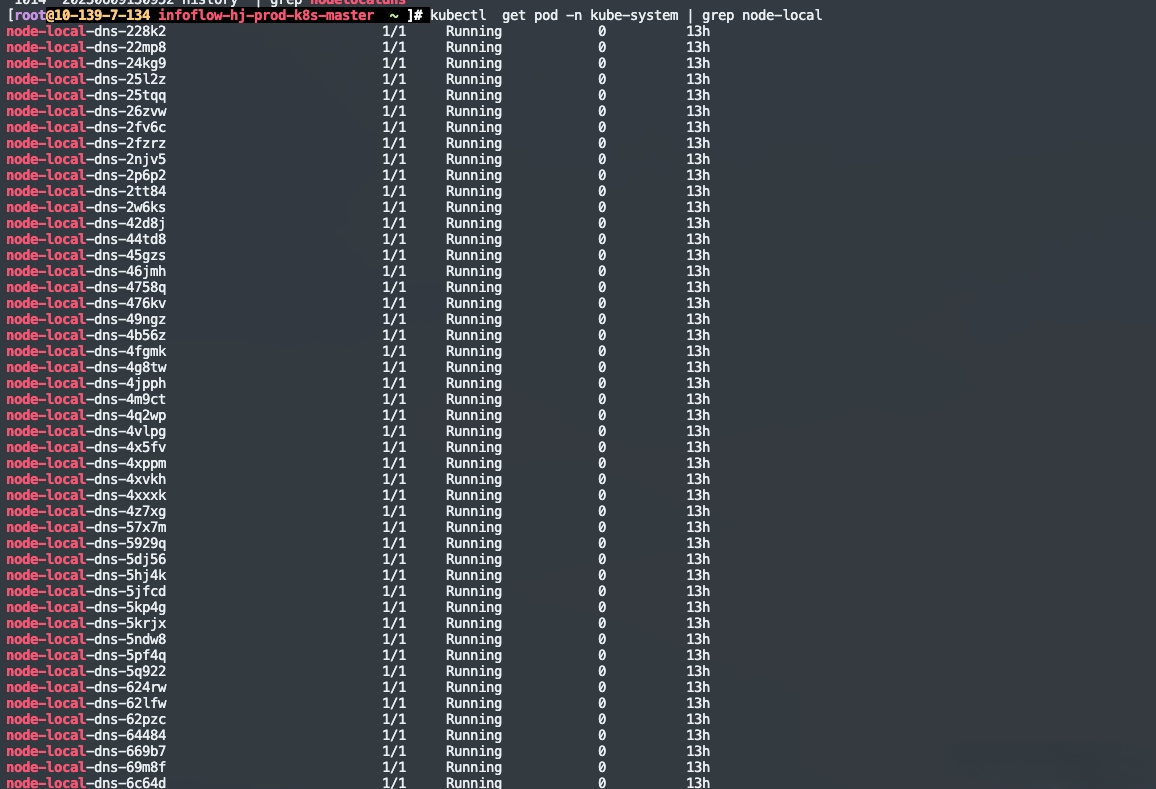
Task: Click 13h age of node-local-dns-26zvw
Action: [x=698, y=111]
